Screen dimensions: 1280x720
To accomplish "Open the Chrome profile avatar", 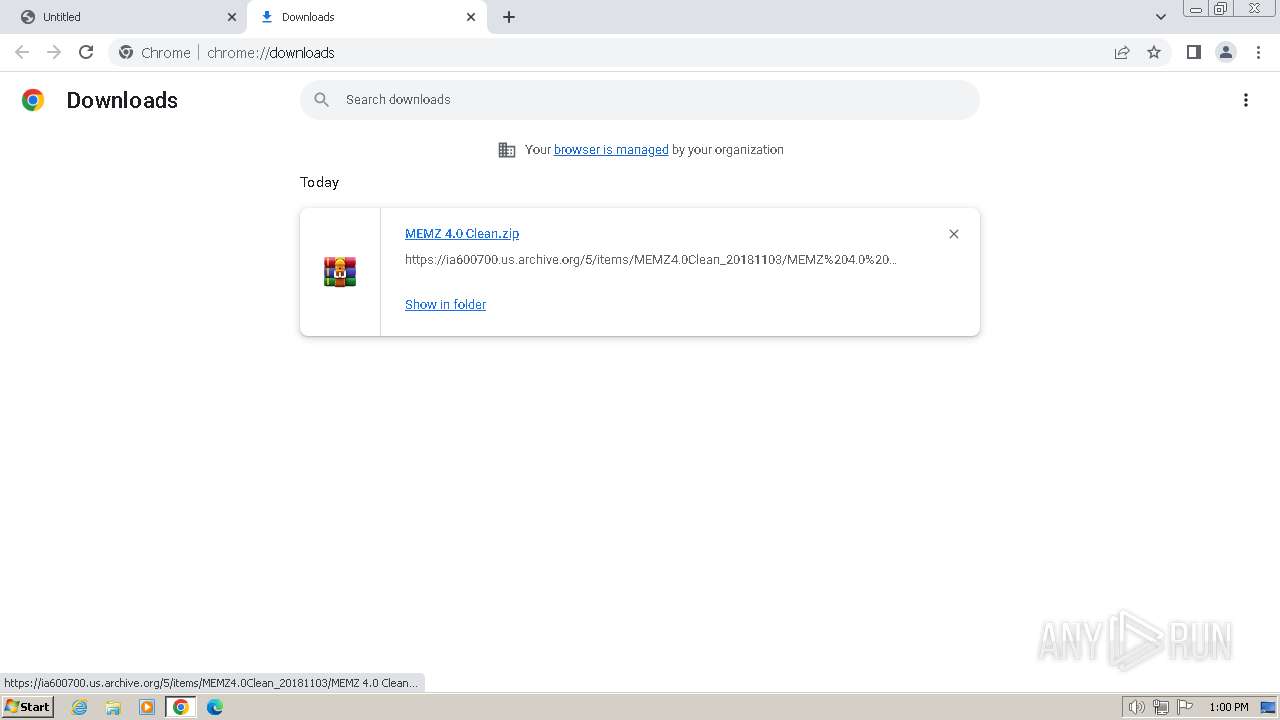I will tap(1226, 52).
